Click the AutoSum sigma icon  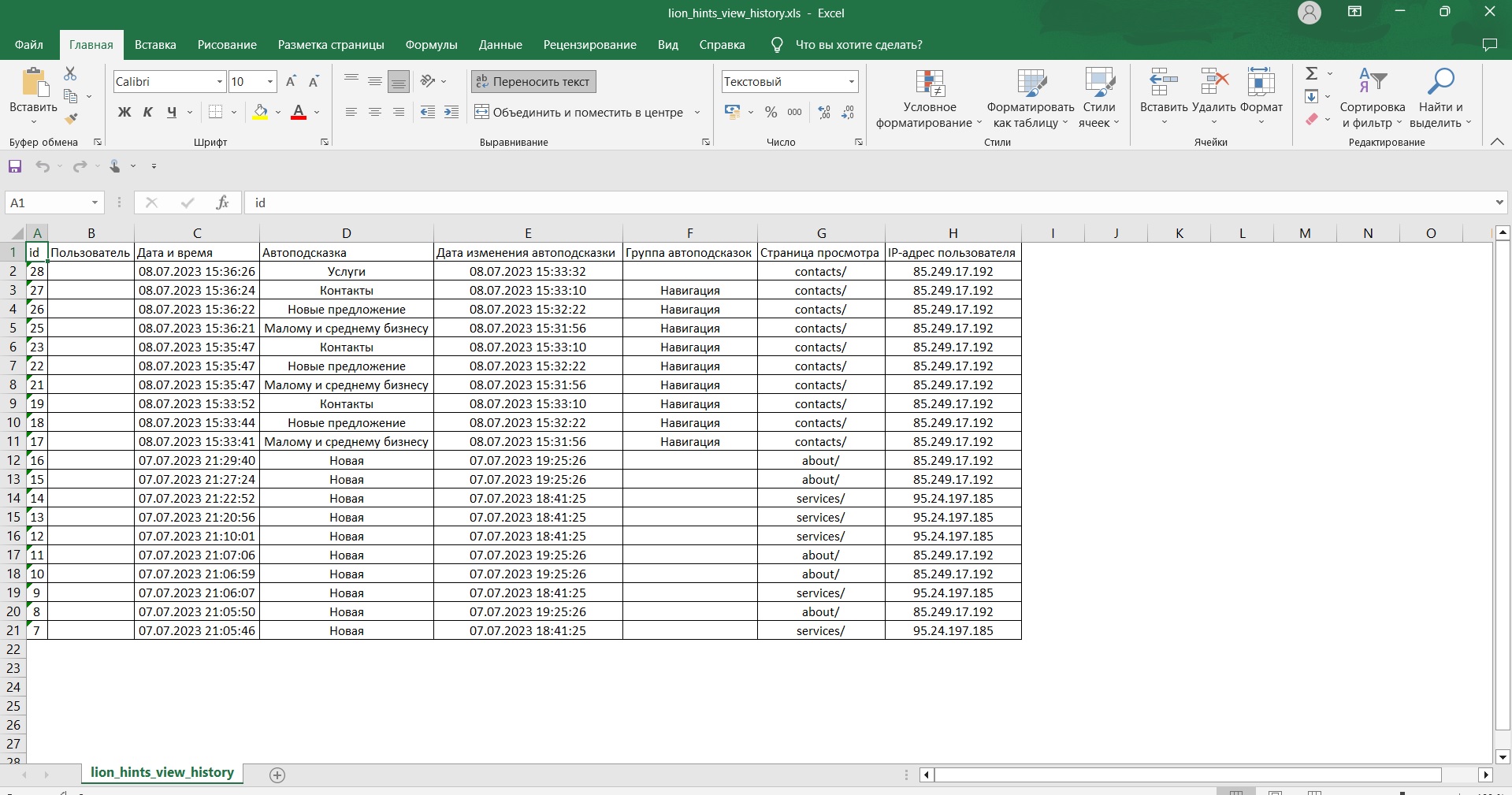point(1311,73)
